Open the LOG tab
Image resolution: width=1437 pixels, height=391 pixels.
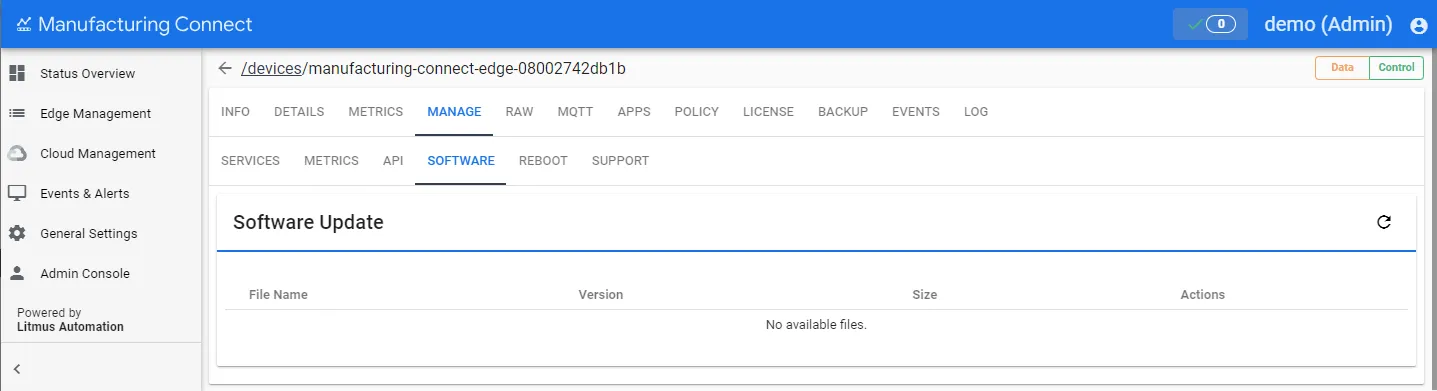(x=976, y=112)
